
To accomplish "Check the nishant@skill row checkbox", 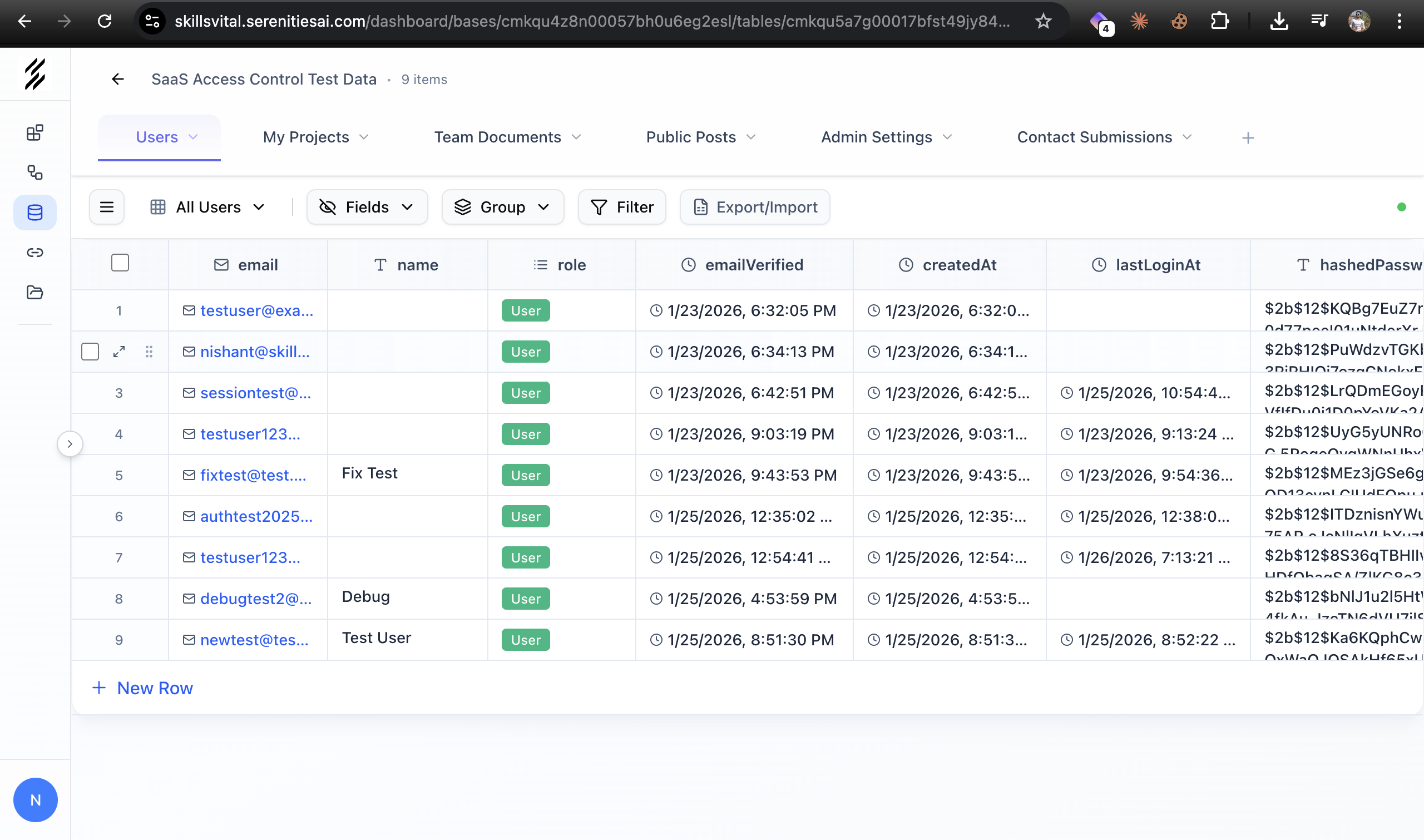I will (90, 352).
